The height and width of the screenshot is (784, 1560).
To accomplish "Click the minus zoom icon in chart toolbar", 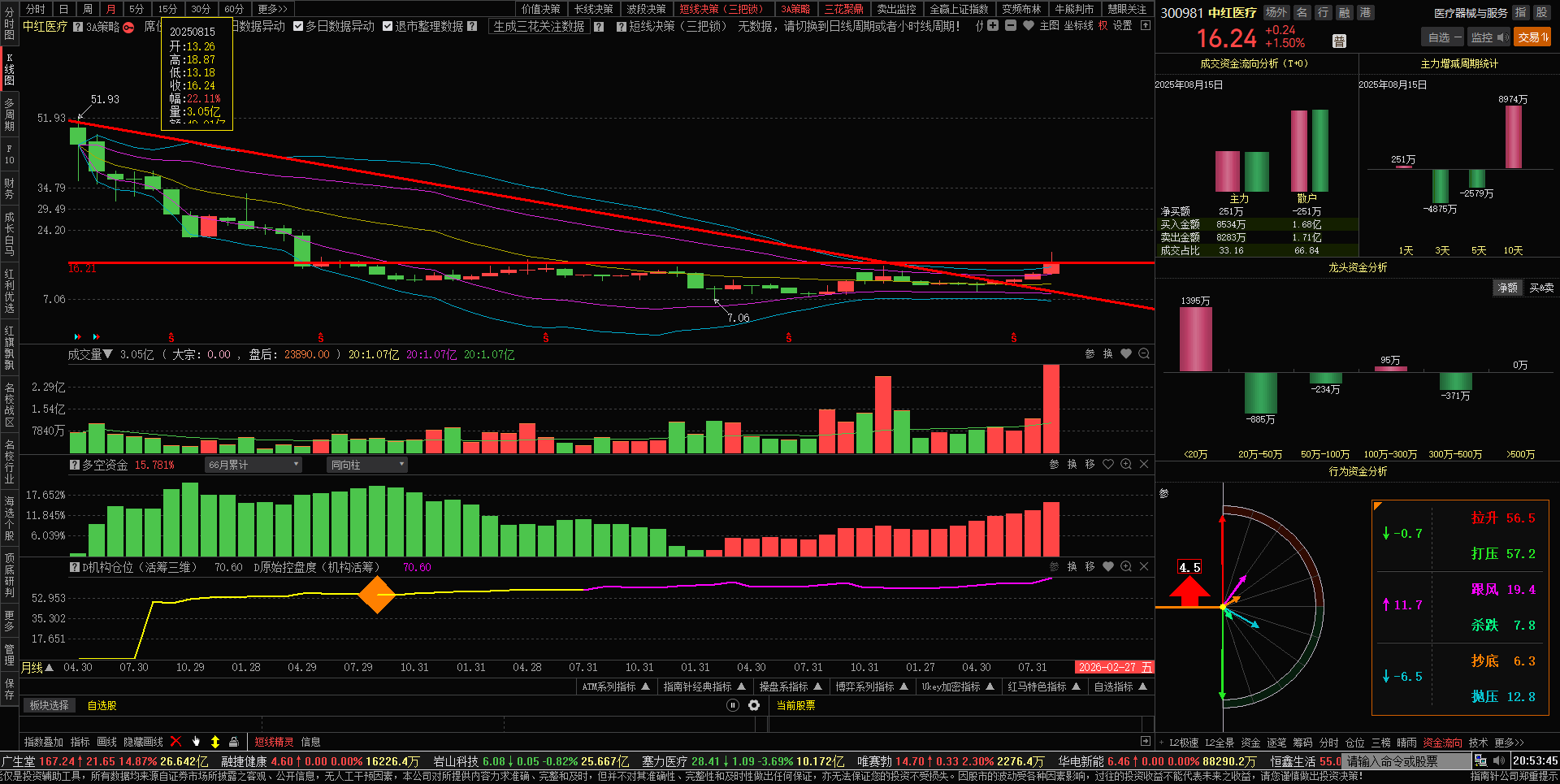I will 1011,26.
